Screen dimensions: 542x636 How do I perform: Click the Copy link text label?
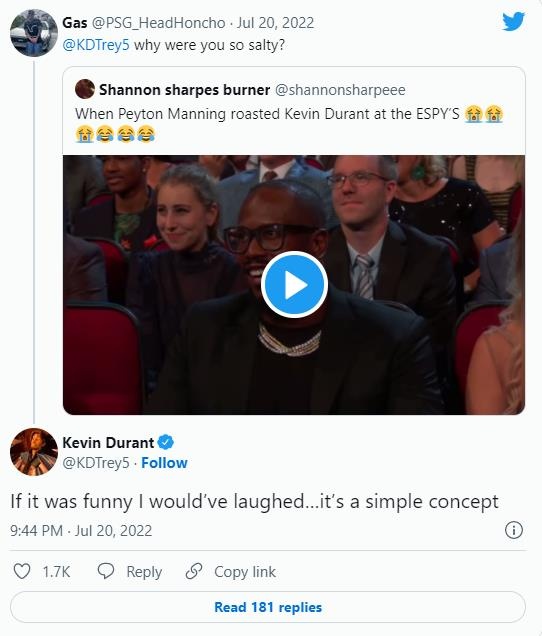pyautogui.click(x=245, y=572)
